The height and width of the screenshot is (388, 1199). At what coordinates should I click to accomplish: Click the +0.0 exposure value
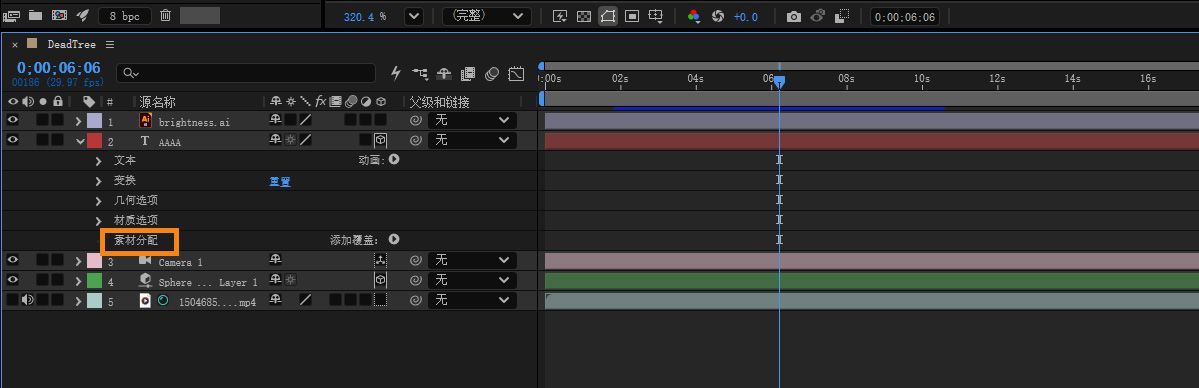click(x=746, y=16)
